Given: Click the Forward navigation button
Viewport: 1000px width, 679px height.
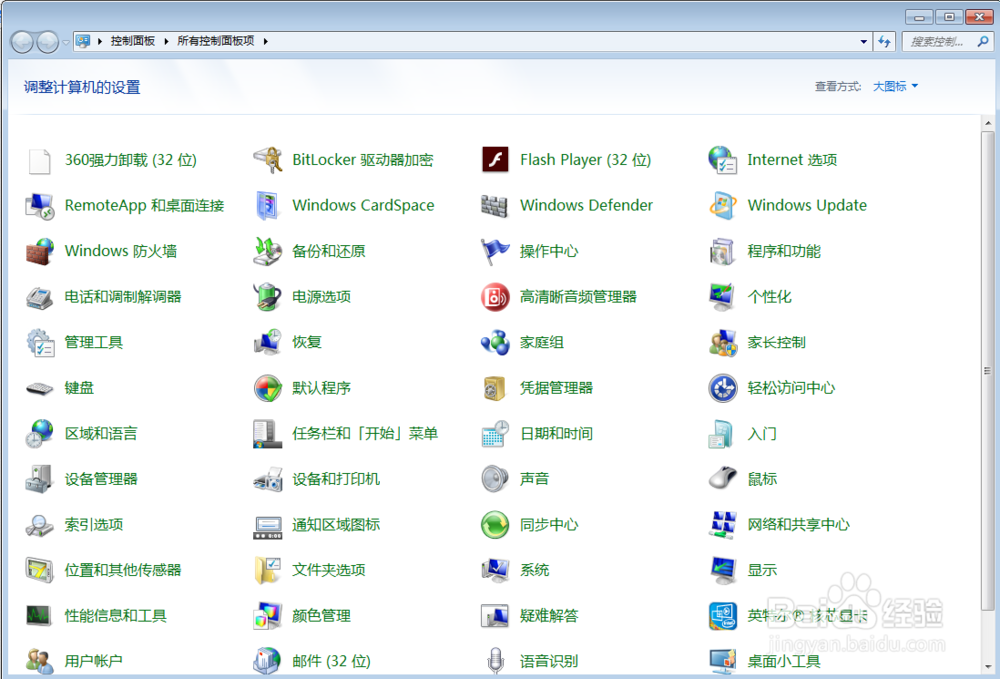Looking at the screenshot, I should (x=48, y=42).
